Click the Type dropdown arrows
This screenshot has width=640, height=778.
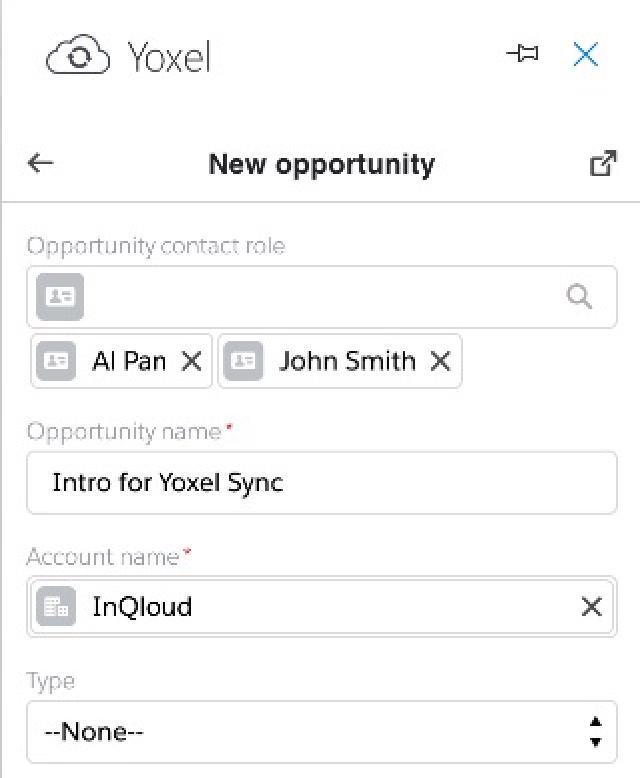[x=596, y=732]
